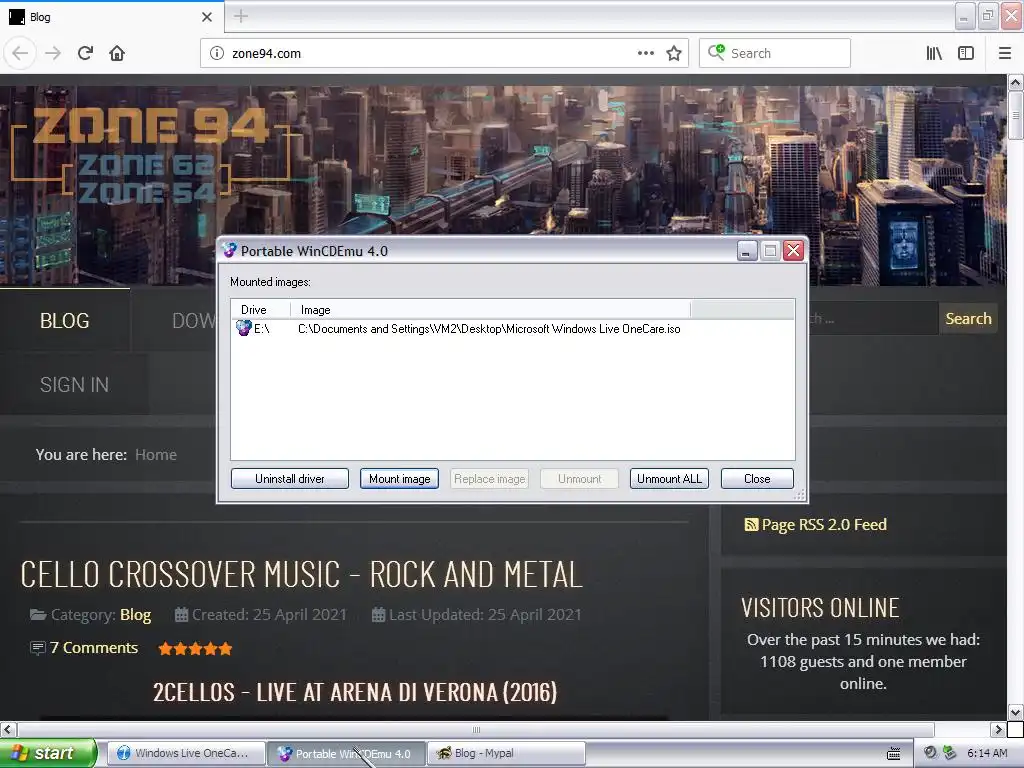This screenshot has width=1024, height=768.
Task: Open a new browser tab
Action: click(x=241, y=16)
